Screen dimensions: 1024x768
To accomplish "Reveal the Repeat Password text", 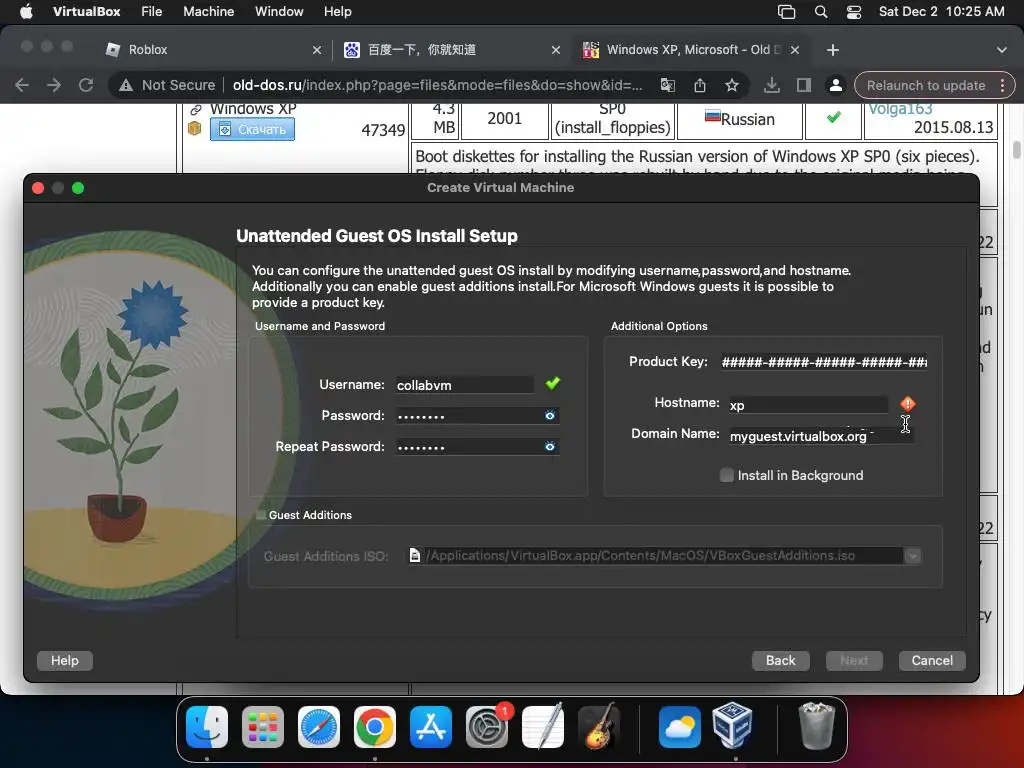I will click(x=550, y=447).
